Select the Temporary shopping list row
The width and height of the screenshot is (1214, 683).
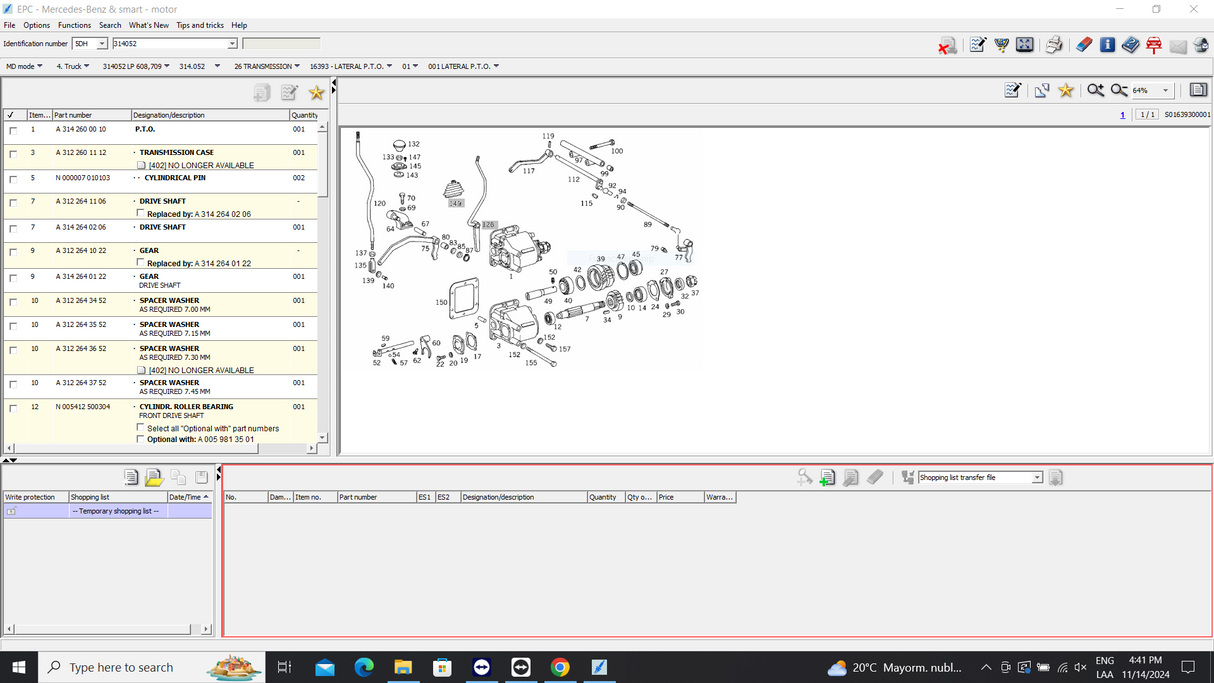[115, 511]
